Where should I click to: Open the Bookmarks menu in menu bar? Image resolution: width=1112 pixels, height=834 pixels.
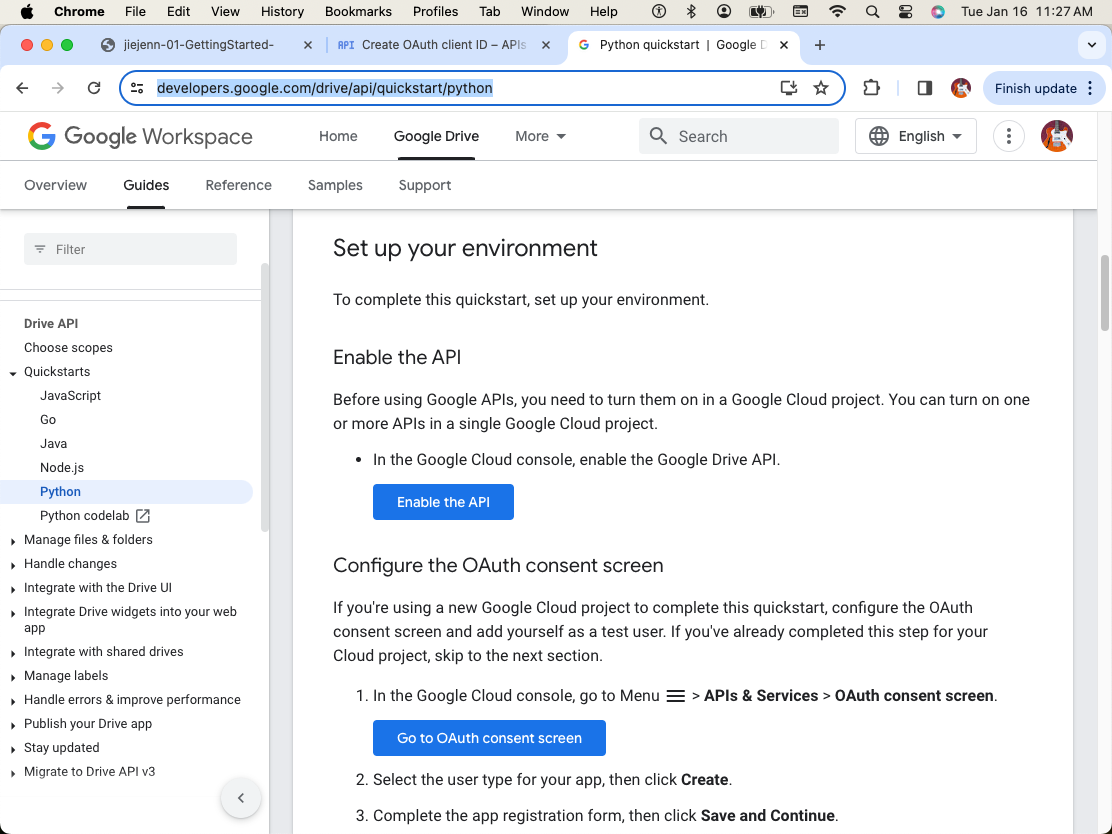[x=358, y=11]
